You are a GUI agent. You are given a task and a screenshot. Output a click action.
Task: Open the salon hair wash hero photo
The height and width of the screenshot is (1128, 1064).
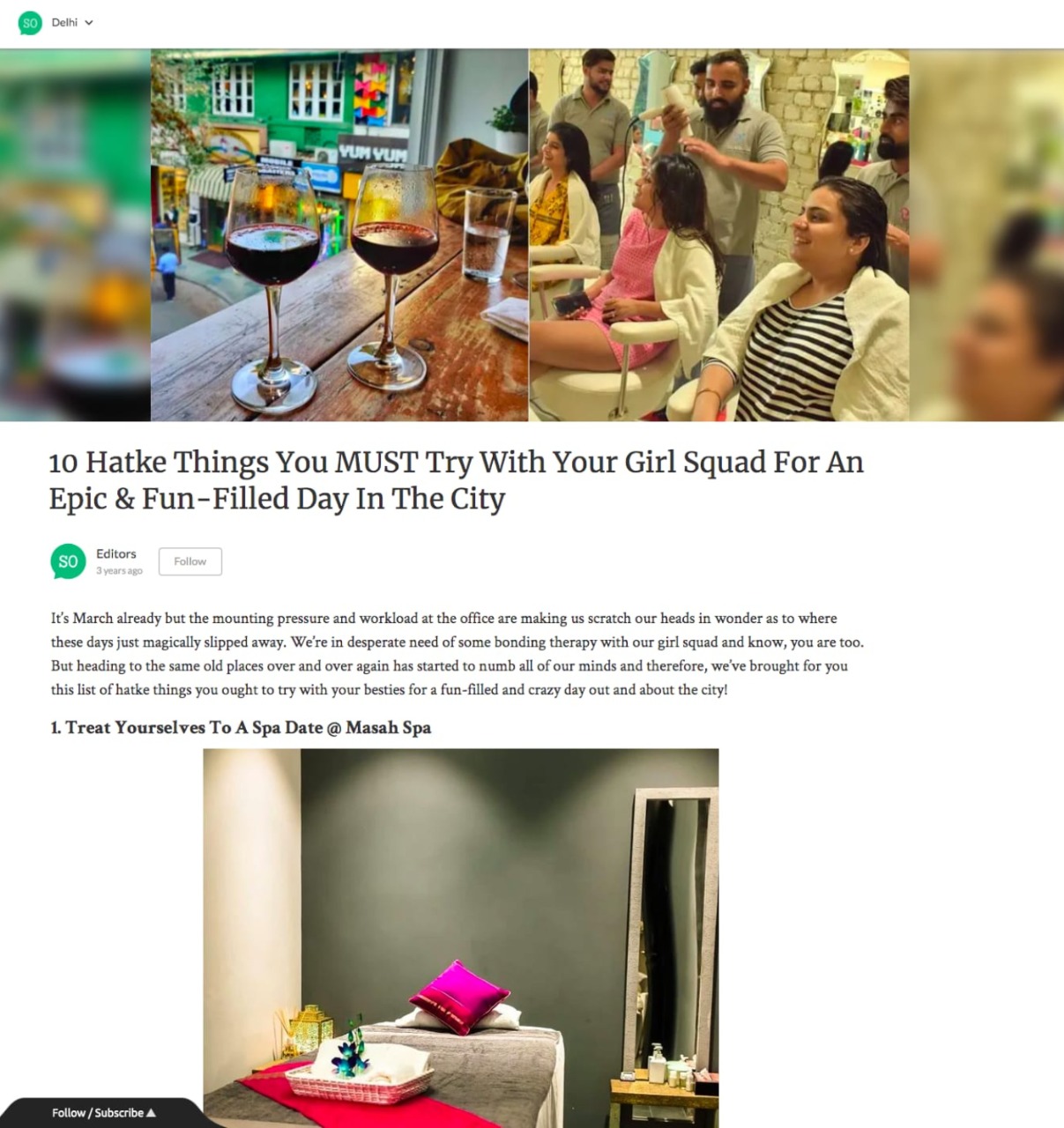[718, 235]
